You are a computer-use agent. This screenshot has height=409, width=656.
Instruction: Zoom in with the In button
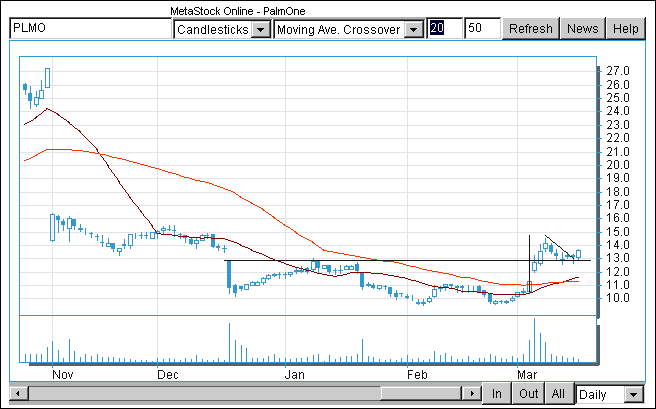497,394
